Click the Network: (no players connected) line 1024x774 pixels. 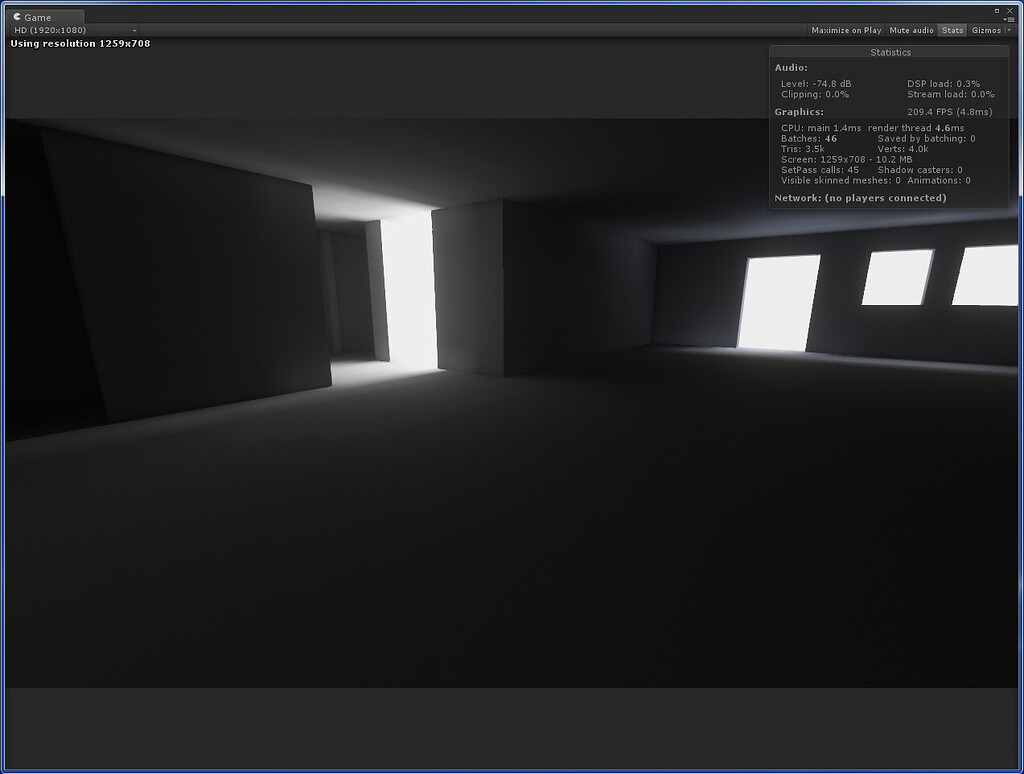click(859, 198)
